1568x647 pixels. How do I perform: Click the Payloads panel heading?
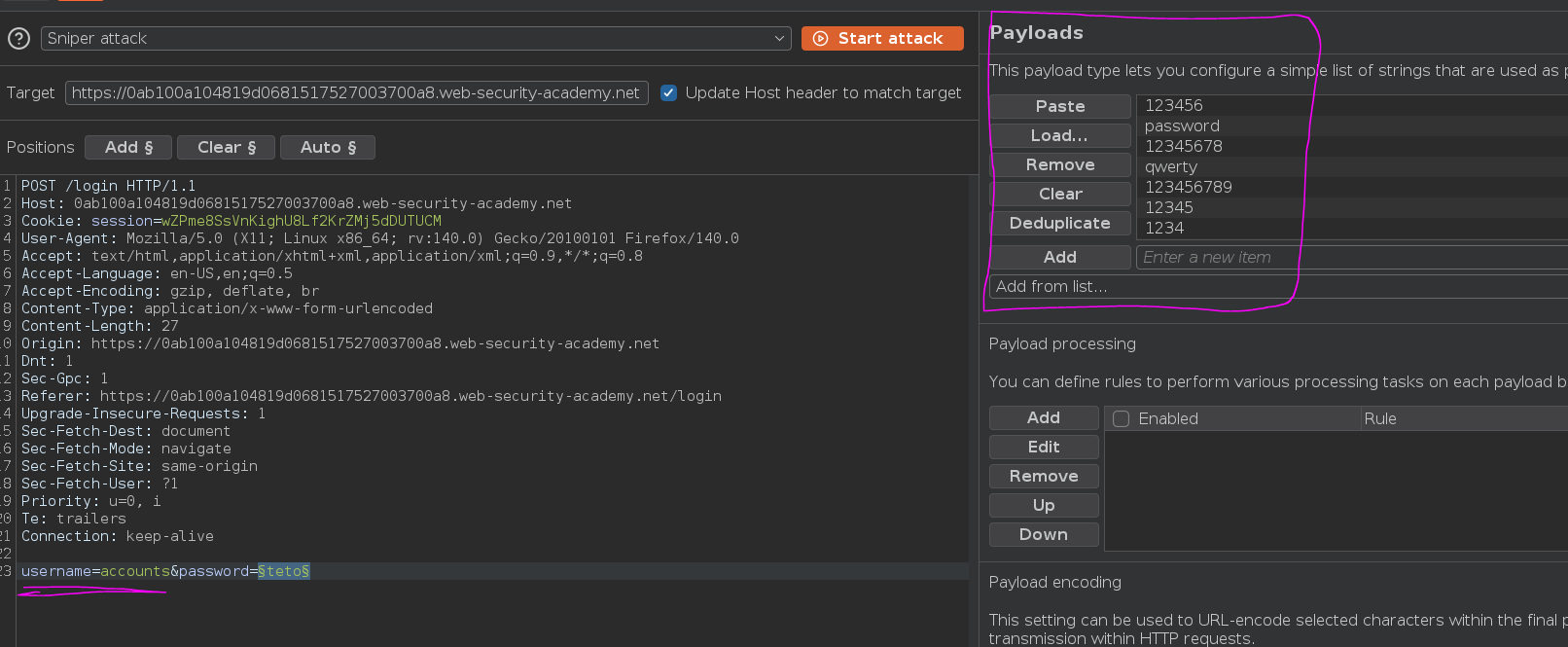pyautogui.click(x=1036, y=33)
